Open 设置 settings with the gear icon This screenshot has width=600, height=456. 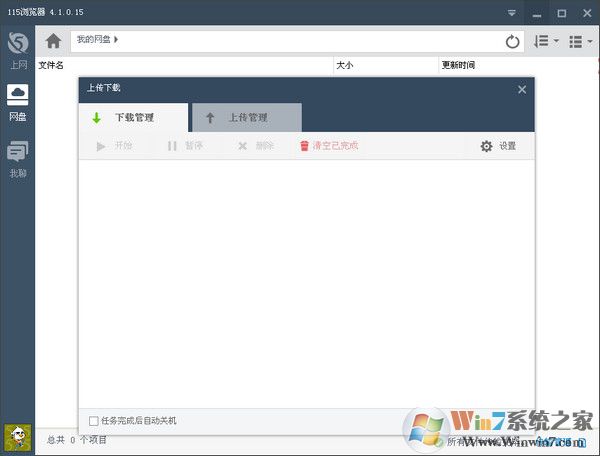(498, 146)
